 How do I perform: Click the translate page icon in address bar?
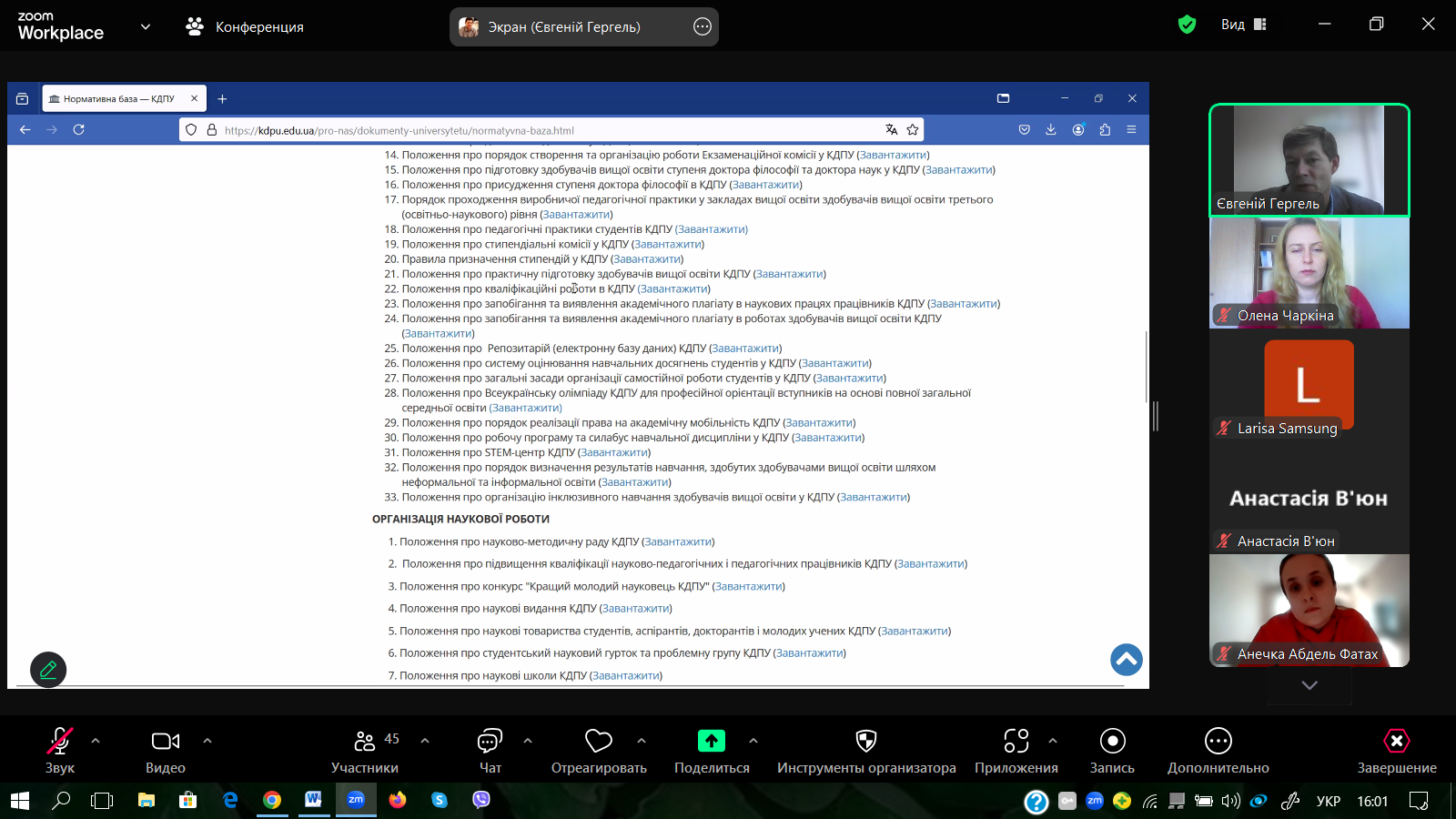892,130
